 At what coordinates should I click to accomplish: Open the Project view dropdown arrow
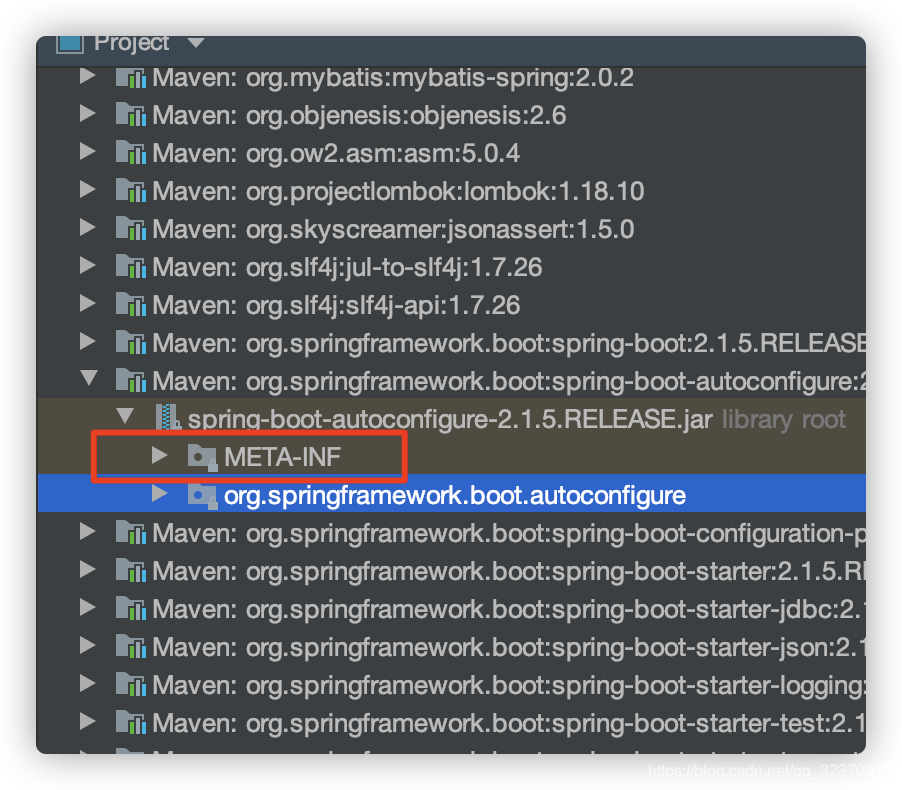pyautogui.click(x=196, y=43)
